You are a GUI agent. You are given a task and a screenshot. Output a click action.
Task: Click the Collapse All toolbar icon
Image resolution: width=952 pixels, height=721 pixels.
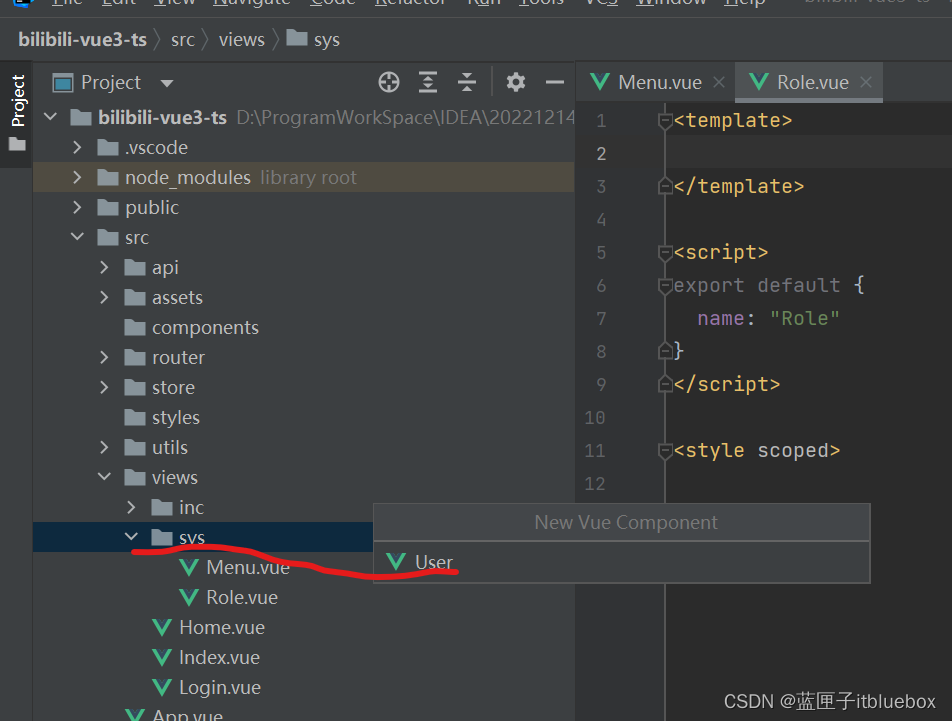click(467, 82)
